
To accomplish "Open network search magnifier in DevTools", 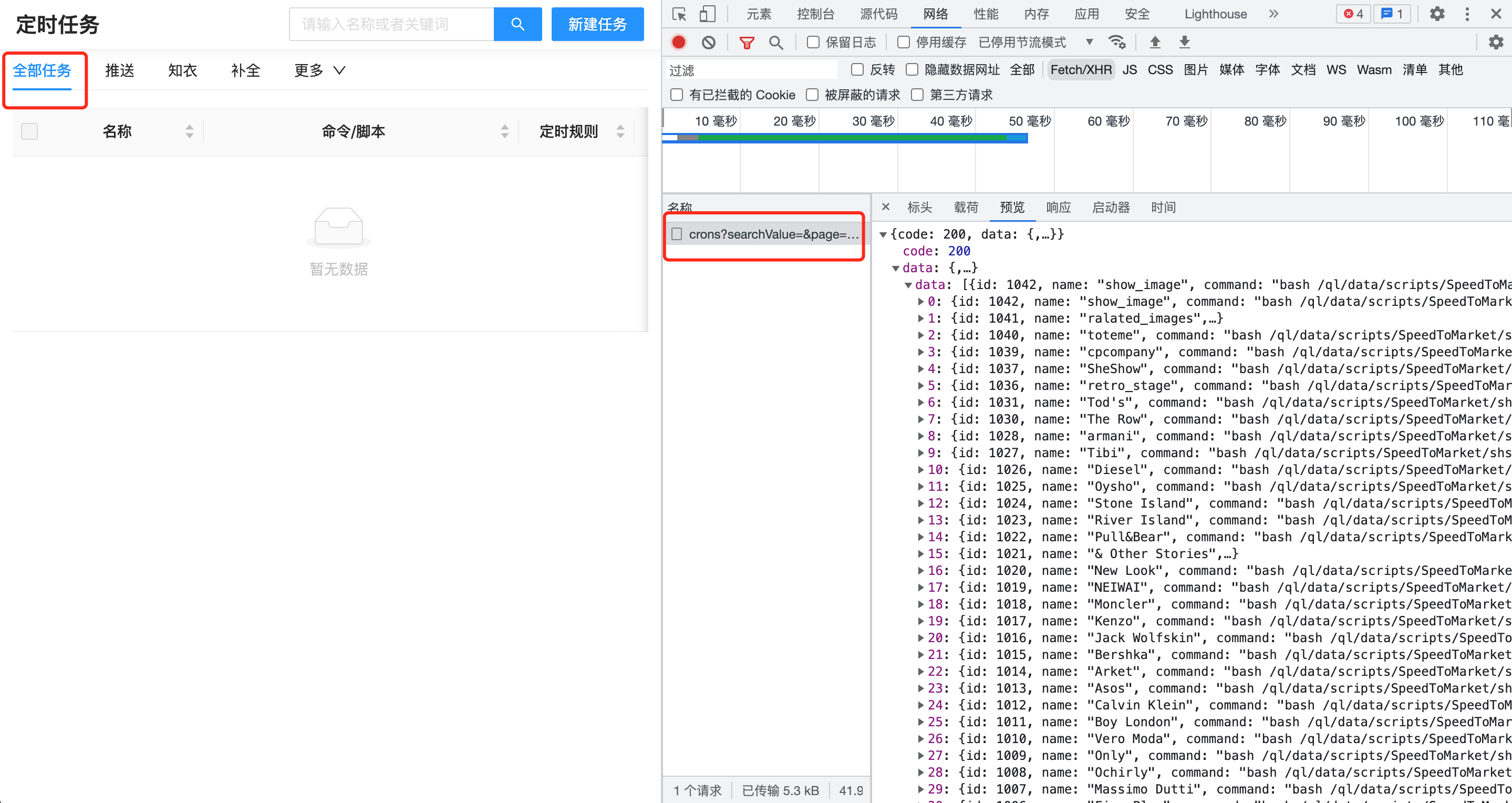I will click(776, 42).
